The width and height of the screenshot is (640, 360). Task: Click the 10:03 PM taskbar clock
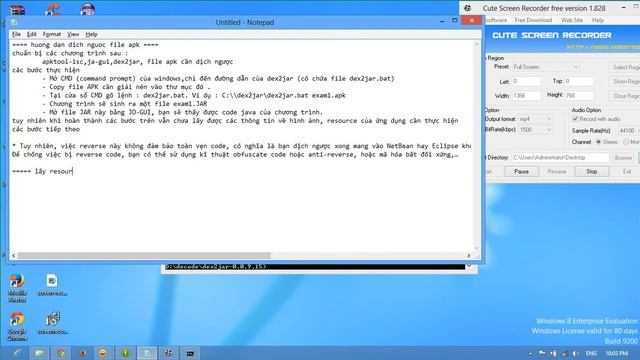tap(616, 353)
